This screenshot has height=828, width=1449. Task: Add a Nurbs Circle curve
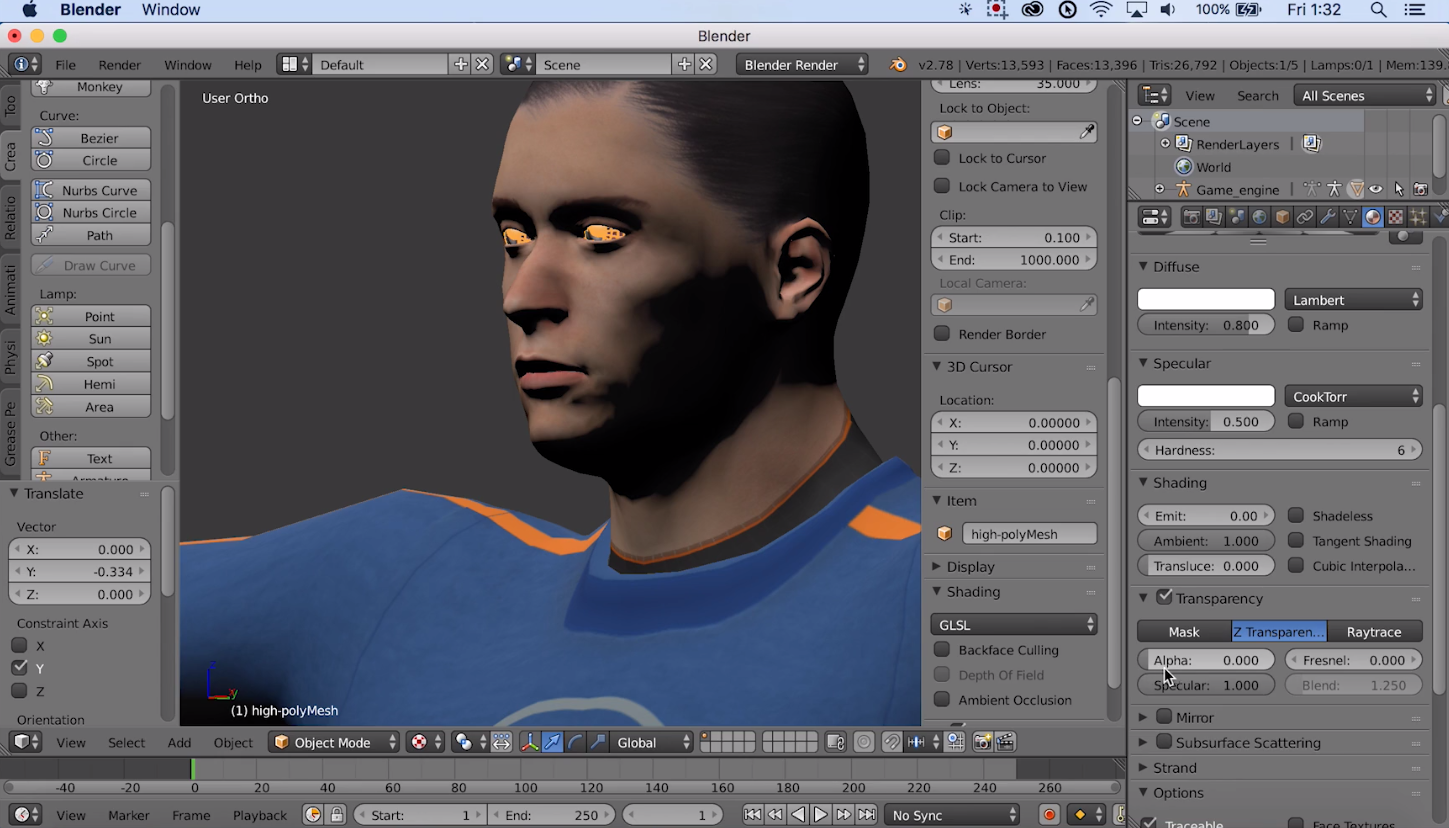pyautogui.click(x=91, y=212)
